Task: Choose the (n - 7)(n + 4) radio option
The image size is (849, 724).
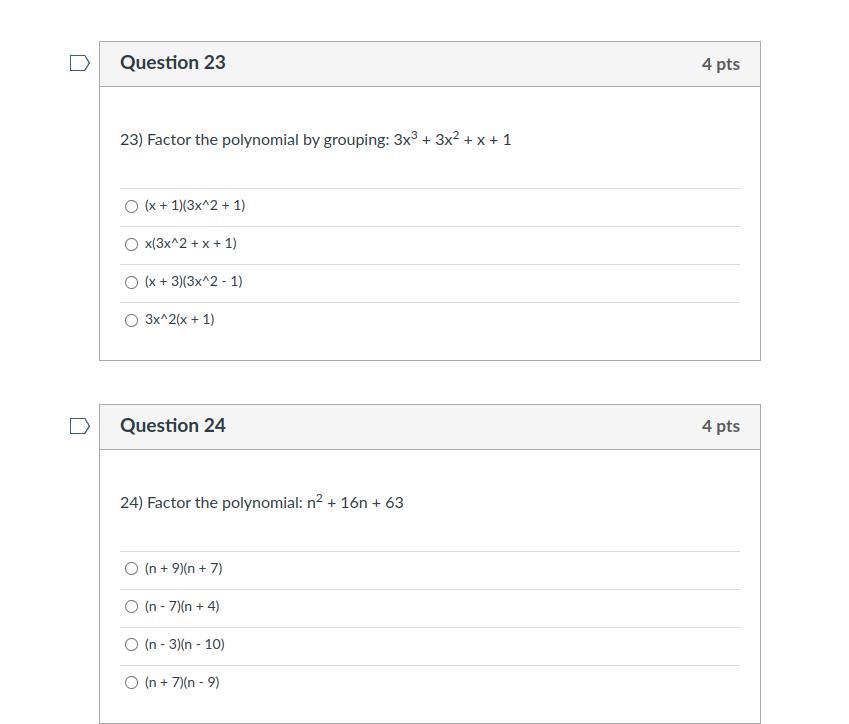Action: tap(132, 606)
